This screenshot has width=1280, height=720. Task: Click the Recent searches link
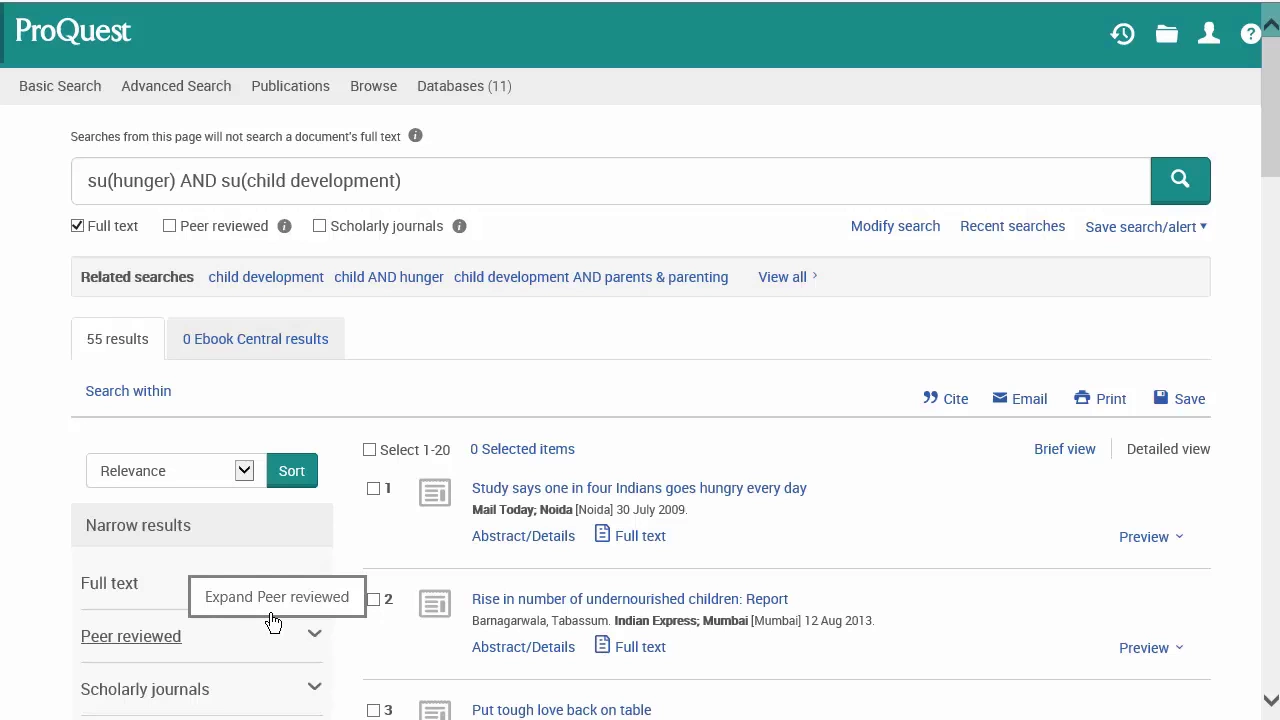click(1012, 226)
